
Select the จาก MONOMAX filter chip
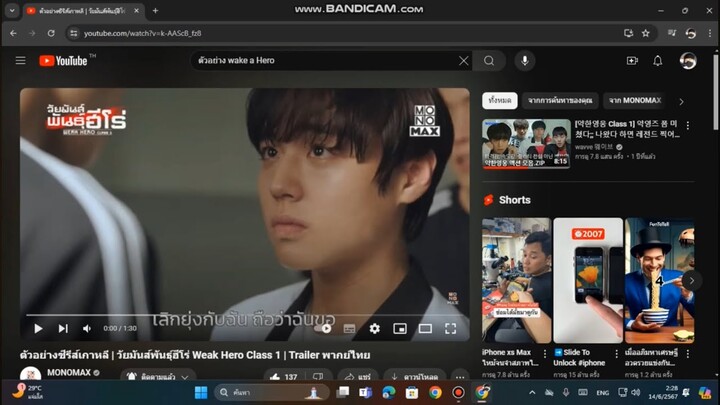635,101
